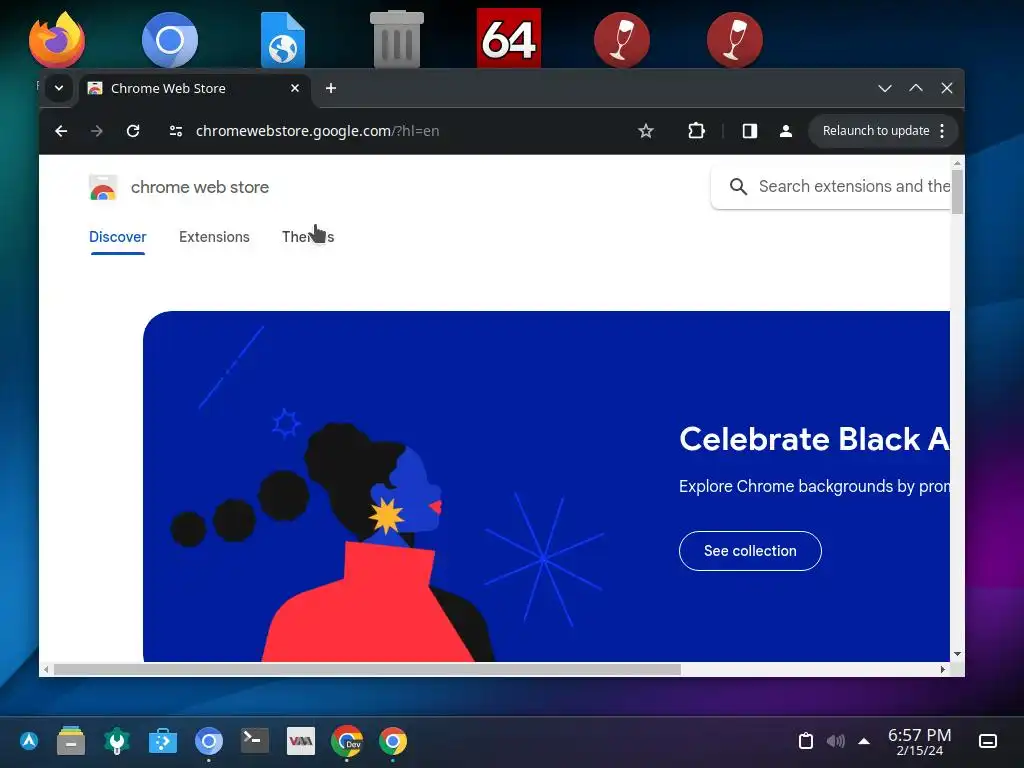The image size is (1024, 768).
Task: Launch the second Wine glass desktop icon
Action: click(735, 39)
